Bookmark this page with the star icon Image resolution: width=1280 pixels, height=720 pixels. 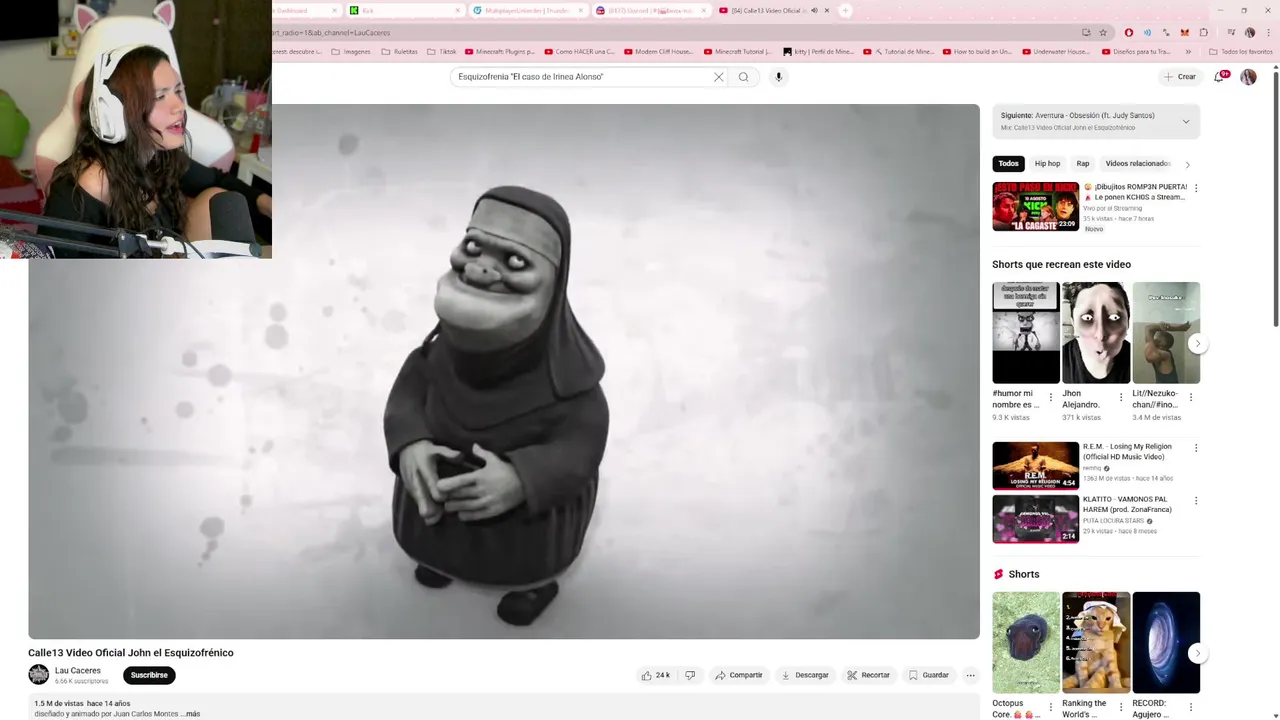pyautogui.click(x=1103, y=32)
